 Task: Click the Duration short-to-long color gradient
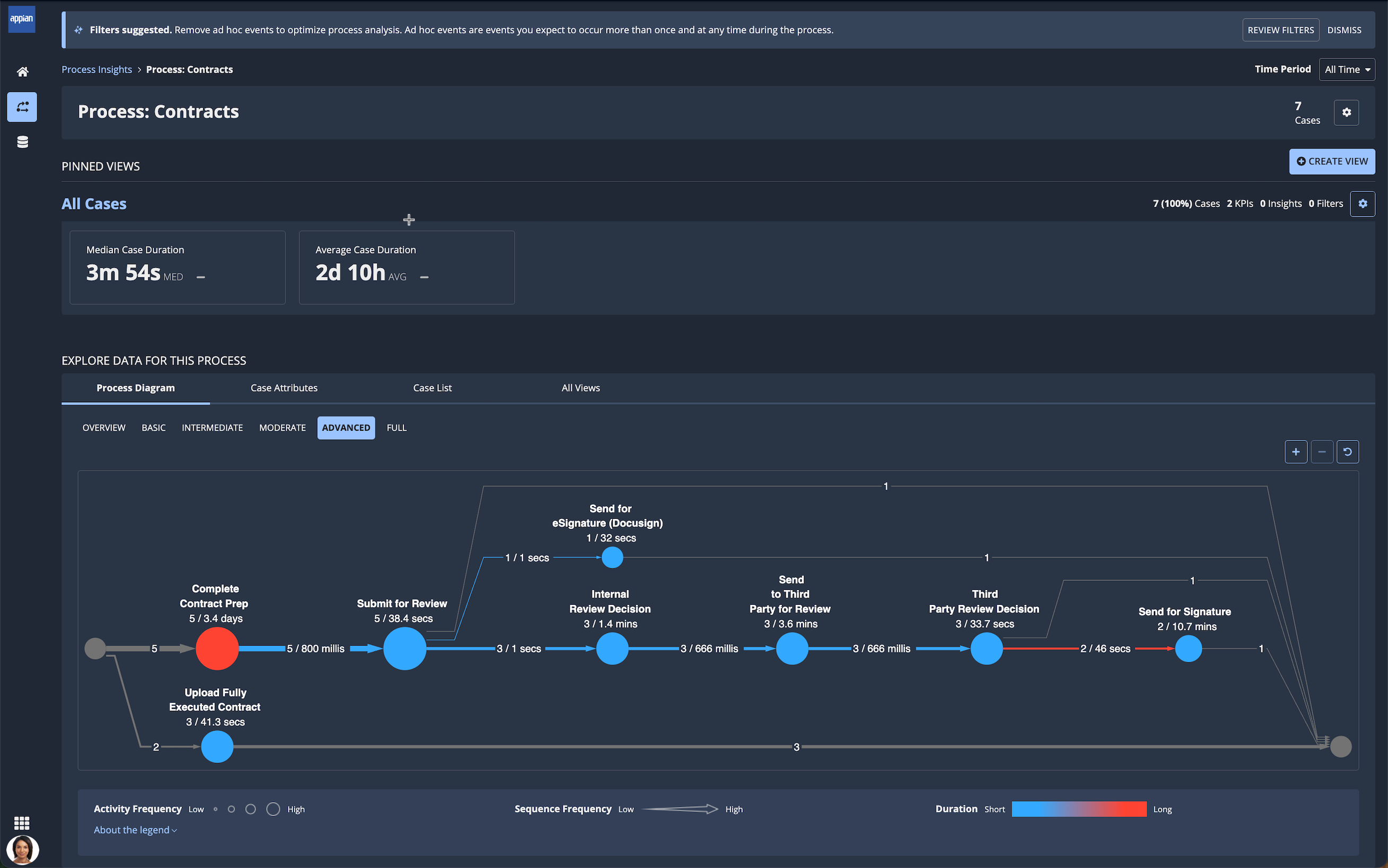[1079, 809]
